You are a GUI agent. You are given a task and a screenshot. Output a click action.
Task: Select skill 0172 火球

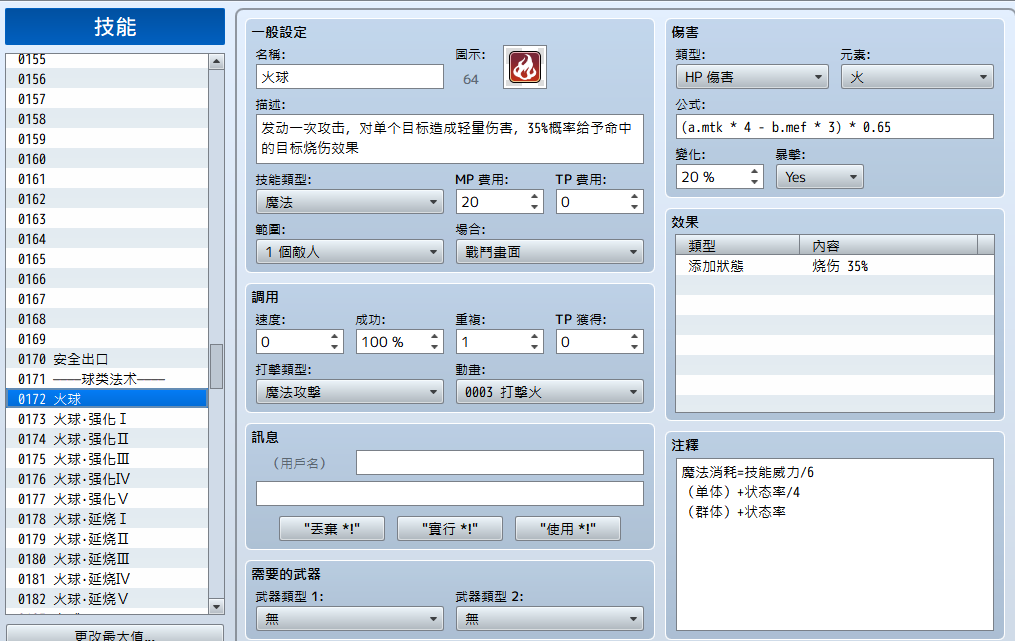coord(107,399)
